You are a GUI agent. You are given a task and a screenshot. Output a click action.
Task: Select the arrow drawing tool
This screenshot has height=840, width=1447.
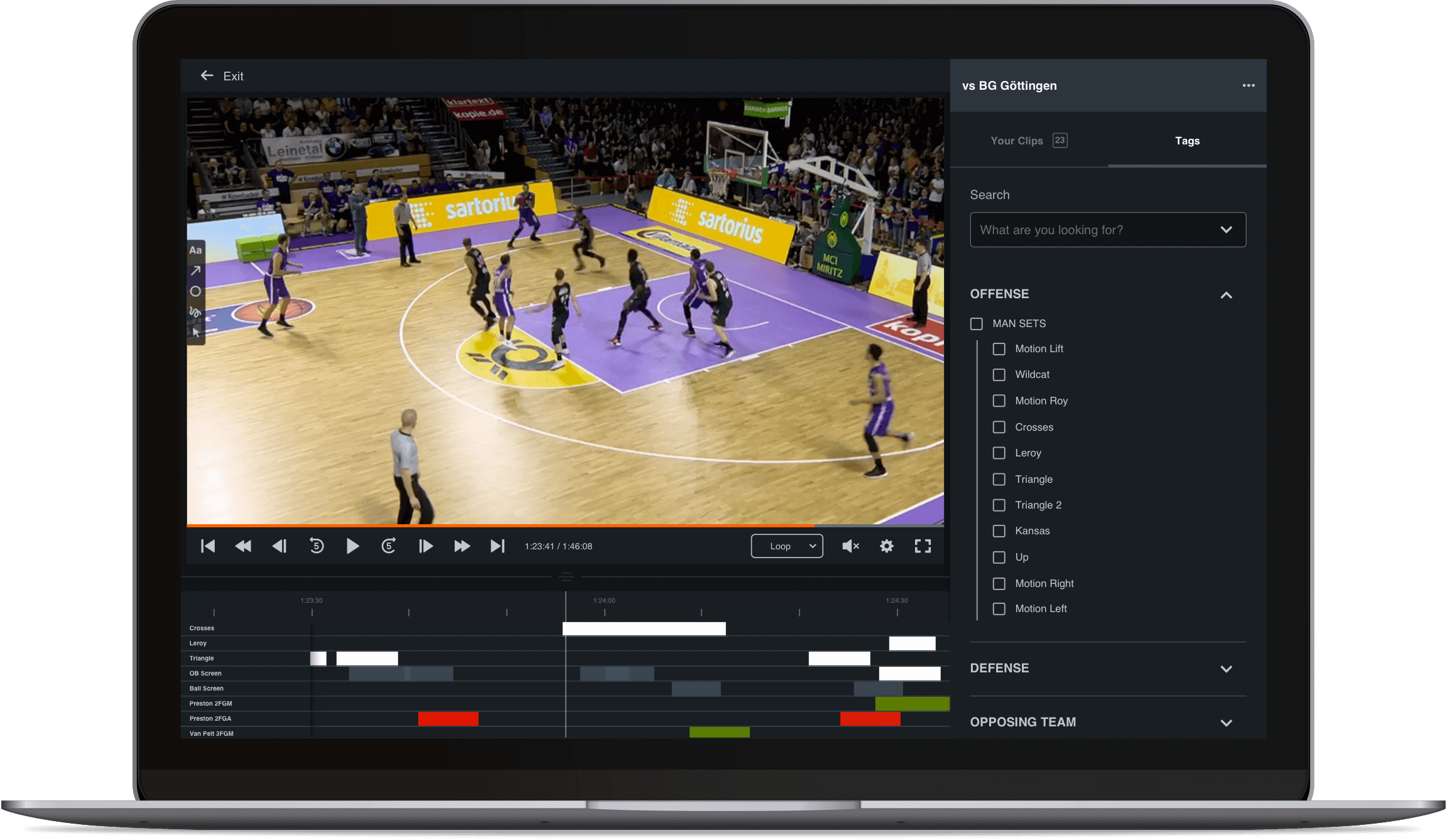coord(195,271)
